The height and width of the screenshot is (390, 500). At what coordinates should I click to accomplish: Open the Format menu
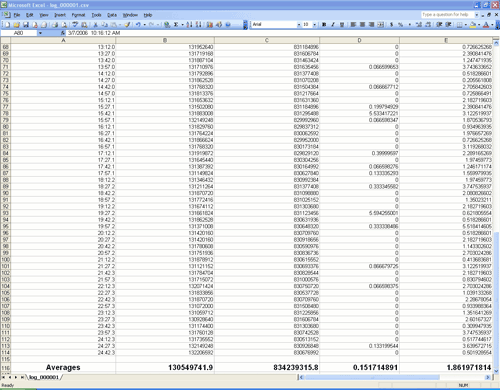click(78, 15)
